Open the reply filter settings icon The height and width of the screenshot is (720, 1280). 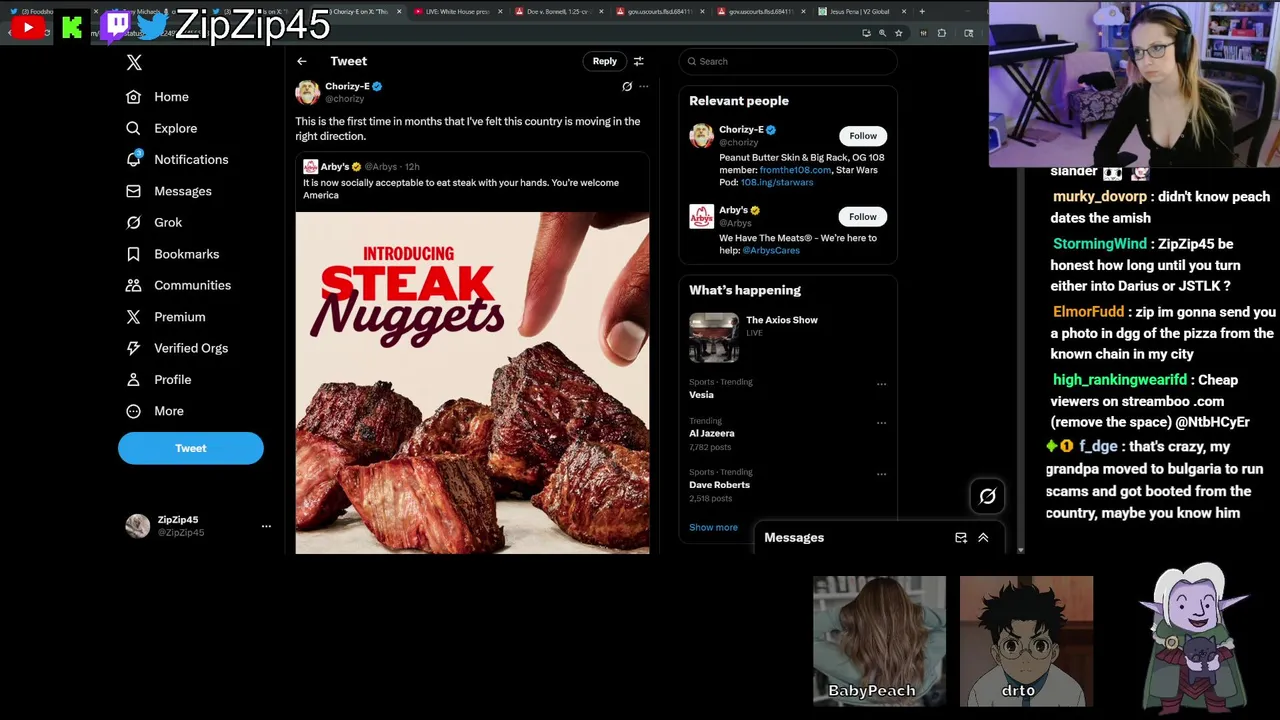pyautogui.click(x=639, y=61)
